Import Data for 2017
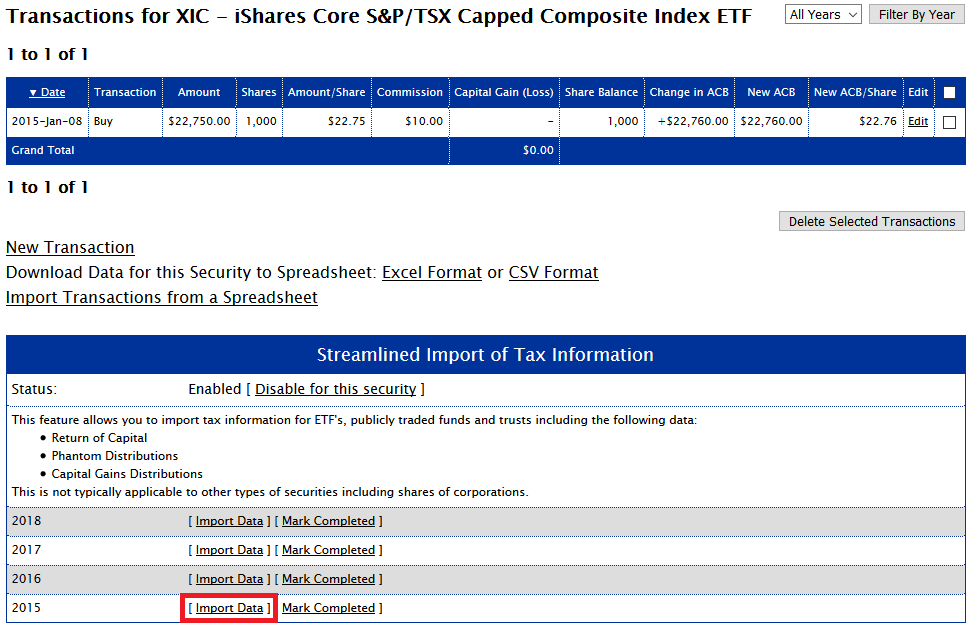Screen dimensions: 973x631 [230, 550]
